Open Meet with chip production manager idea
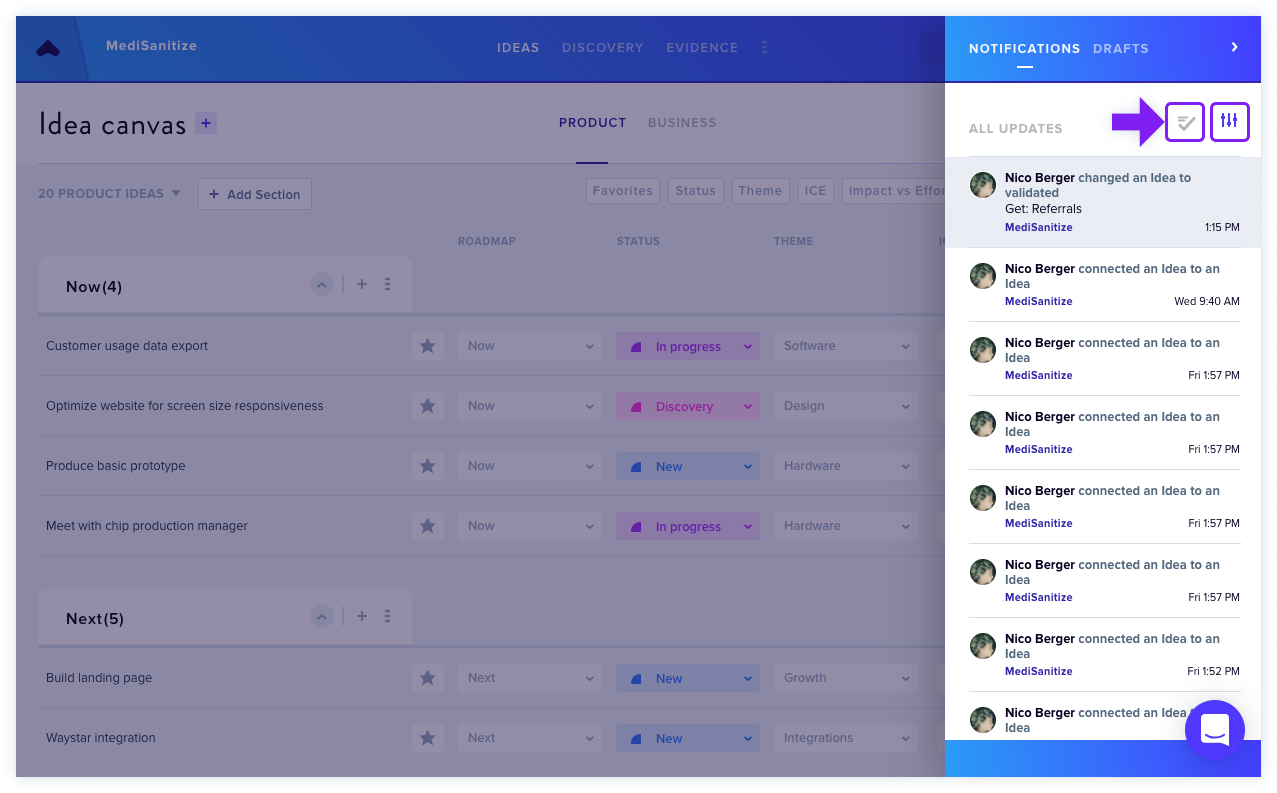This screenshot has width=1277, height=793. [147, 526]
